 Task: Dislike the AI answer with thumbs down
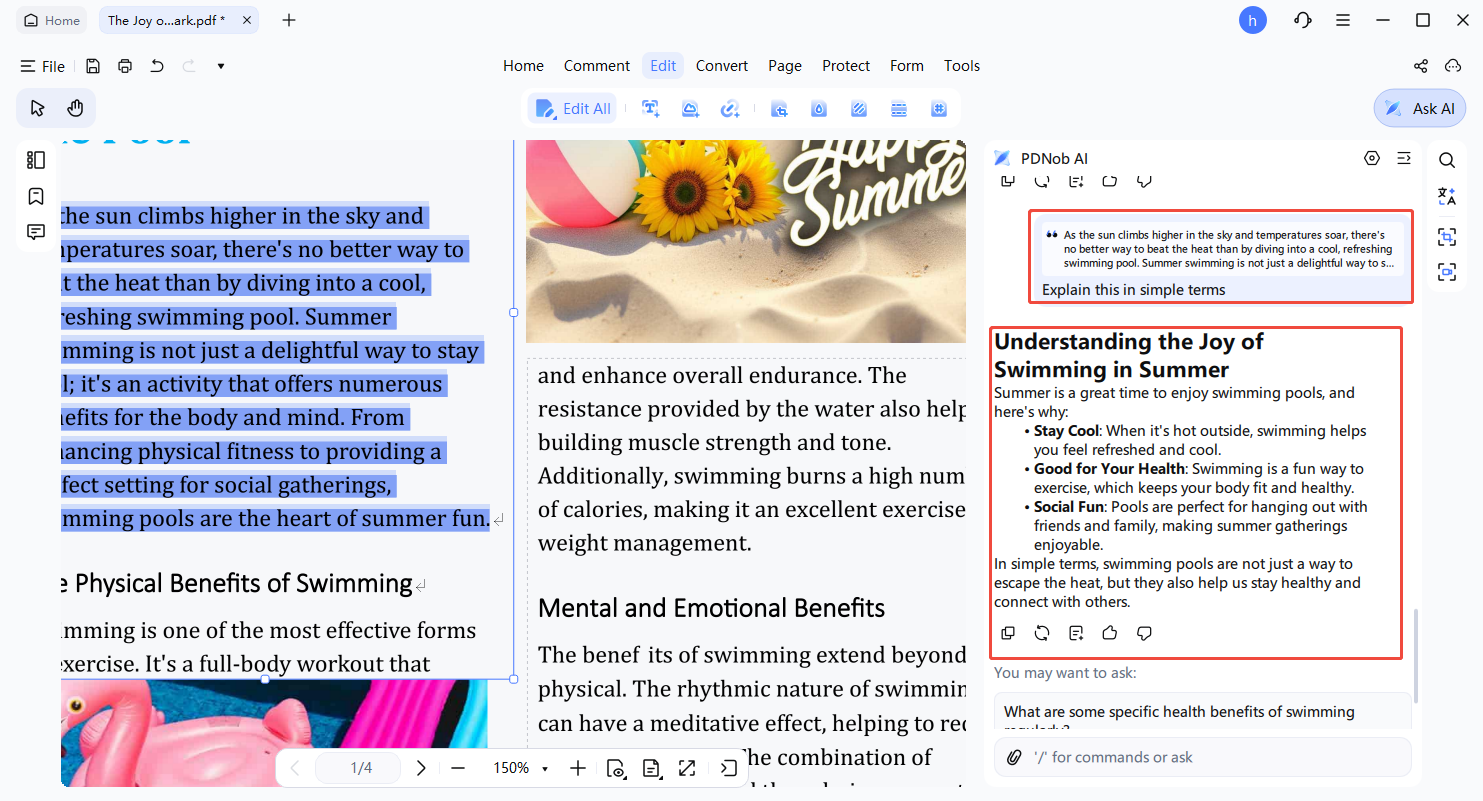click(1145, 633)
